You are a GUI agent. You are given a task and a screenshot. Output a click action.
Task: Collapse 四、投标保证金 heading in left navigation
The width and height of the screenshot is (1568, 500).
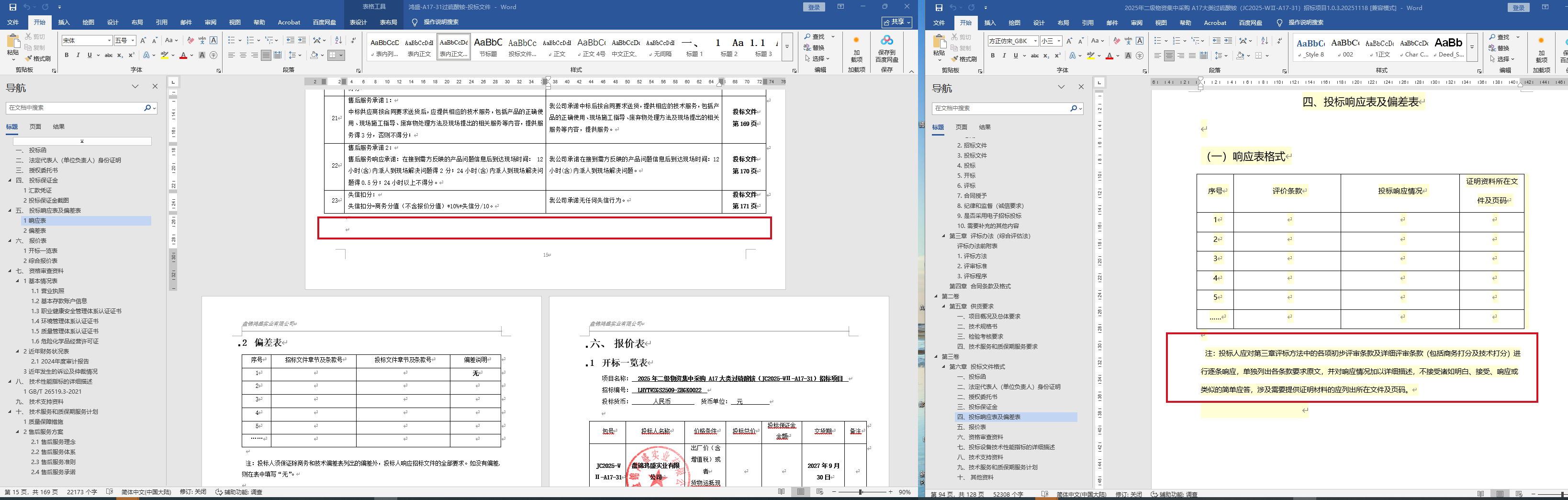(9, 180)
